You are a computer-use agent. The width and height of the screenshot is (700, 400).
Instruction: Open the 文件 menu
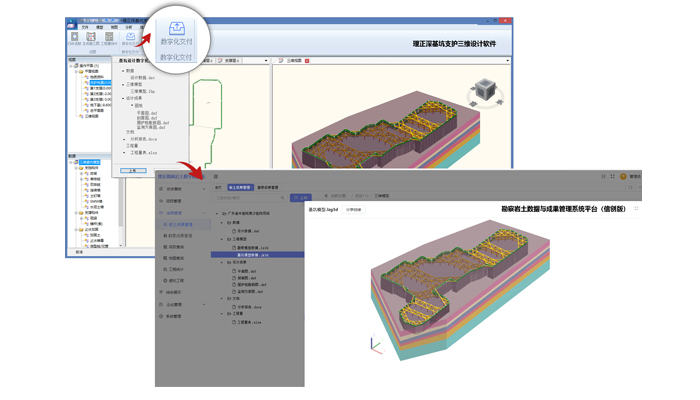point(84,27)
